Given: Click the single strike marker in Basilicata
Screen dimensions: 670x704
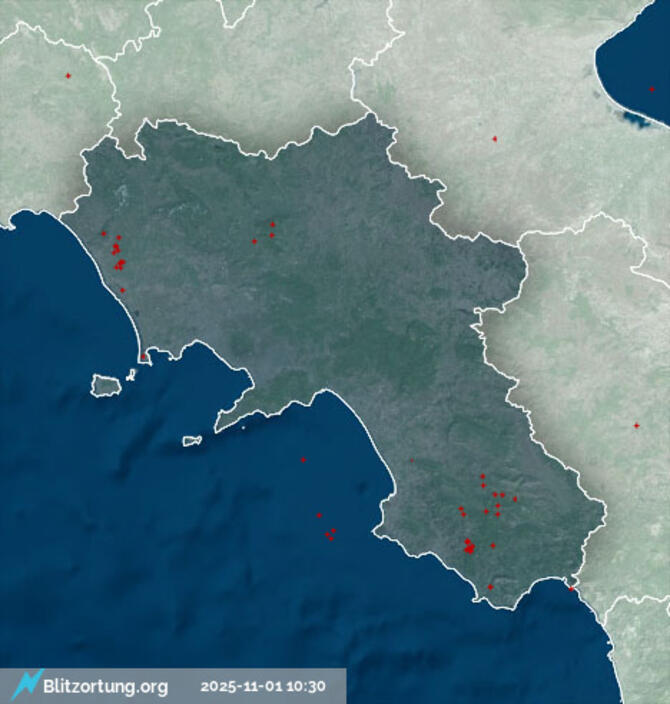Looking at the screenshot, I should click(636, 426).
